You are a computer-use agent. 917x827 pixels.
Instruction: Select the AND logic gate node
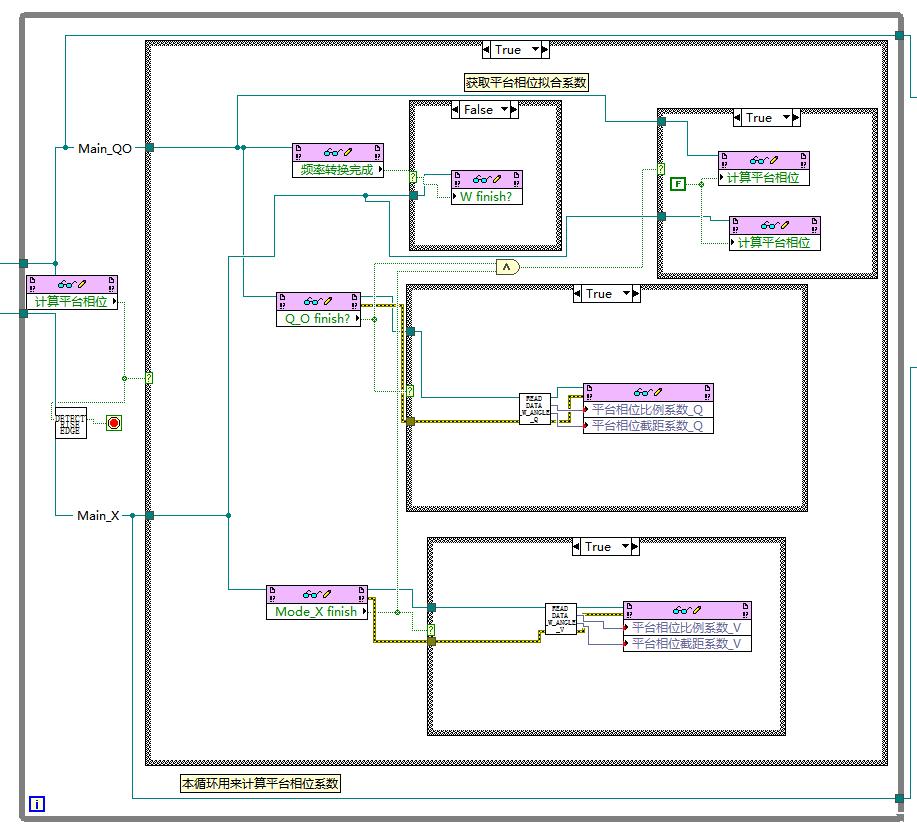[507, 266]
